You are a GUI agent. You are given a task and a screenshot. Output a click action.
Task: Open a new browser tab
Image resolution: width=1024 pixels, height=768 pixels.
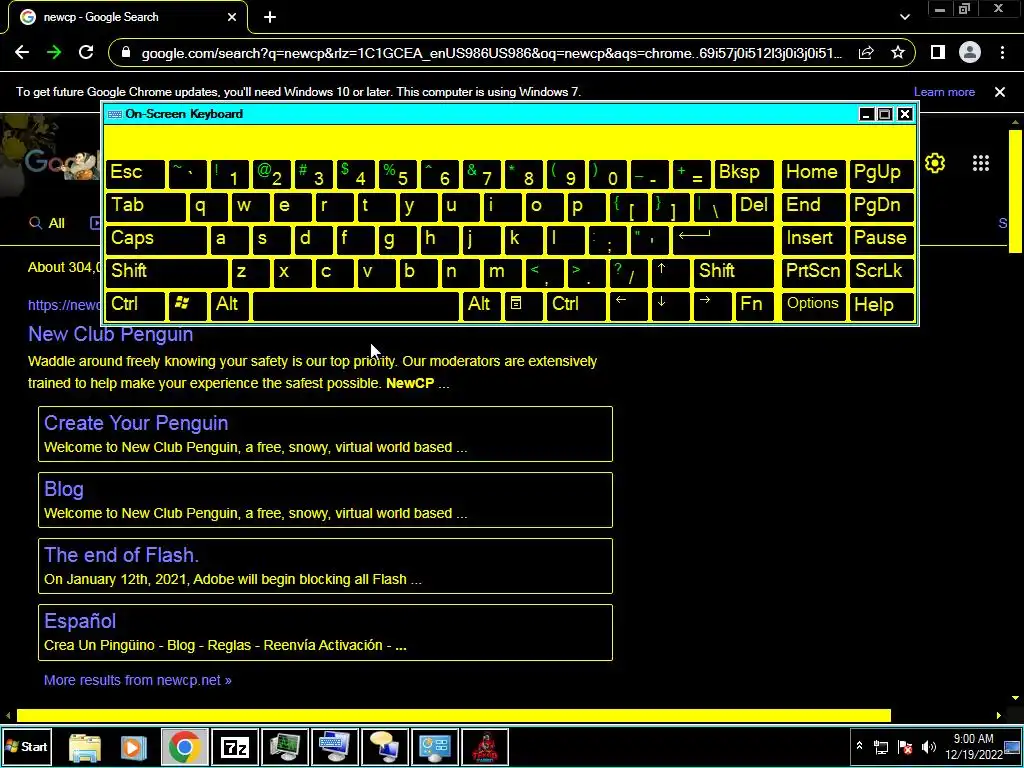point(270,18)
